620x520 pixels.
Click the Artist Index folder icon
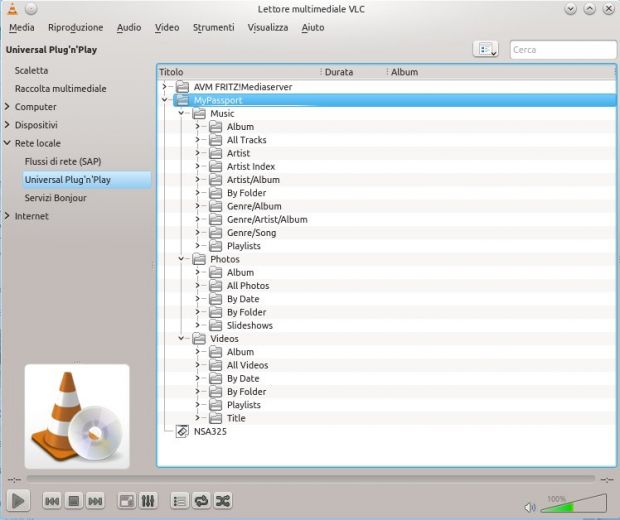[215, 166]
